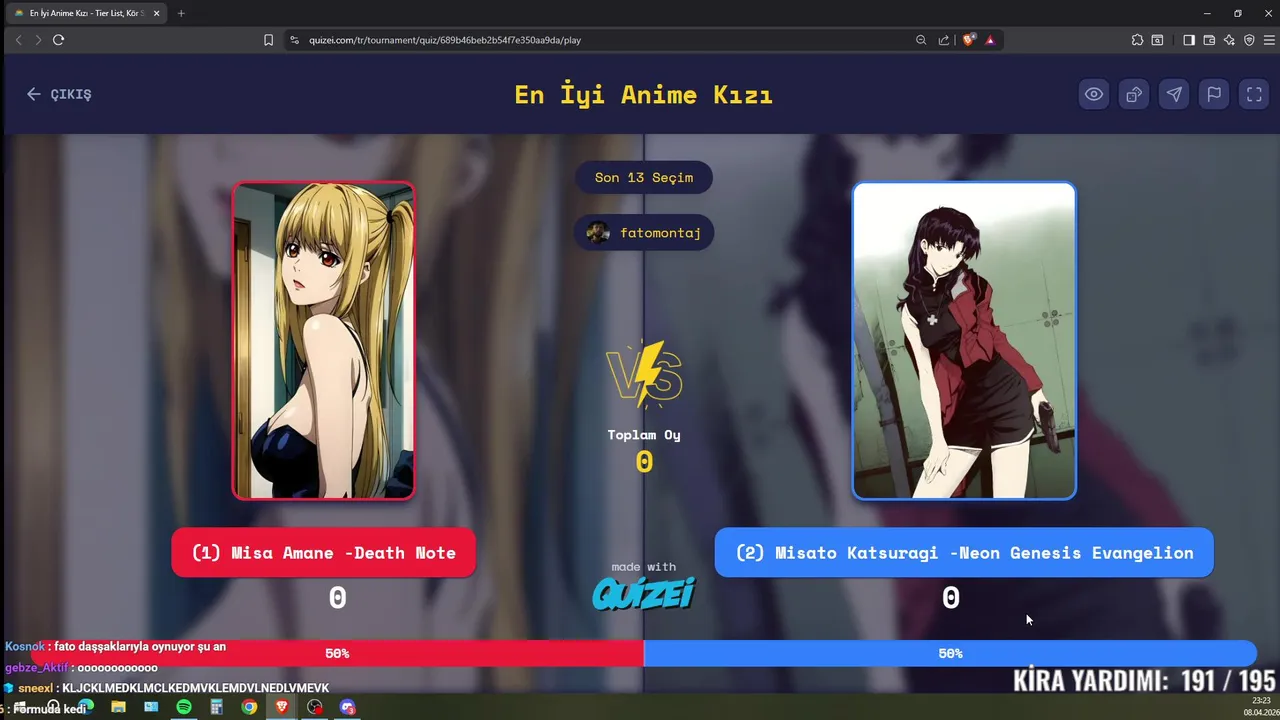
Task: Open a new browser tab
Action: (181, 13)
